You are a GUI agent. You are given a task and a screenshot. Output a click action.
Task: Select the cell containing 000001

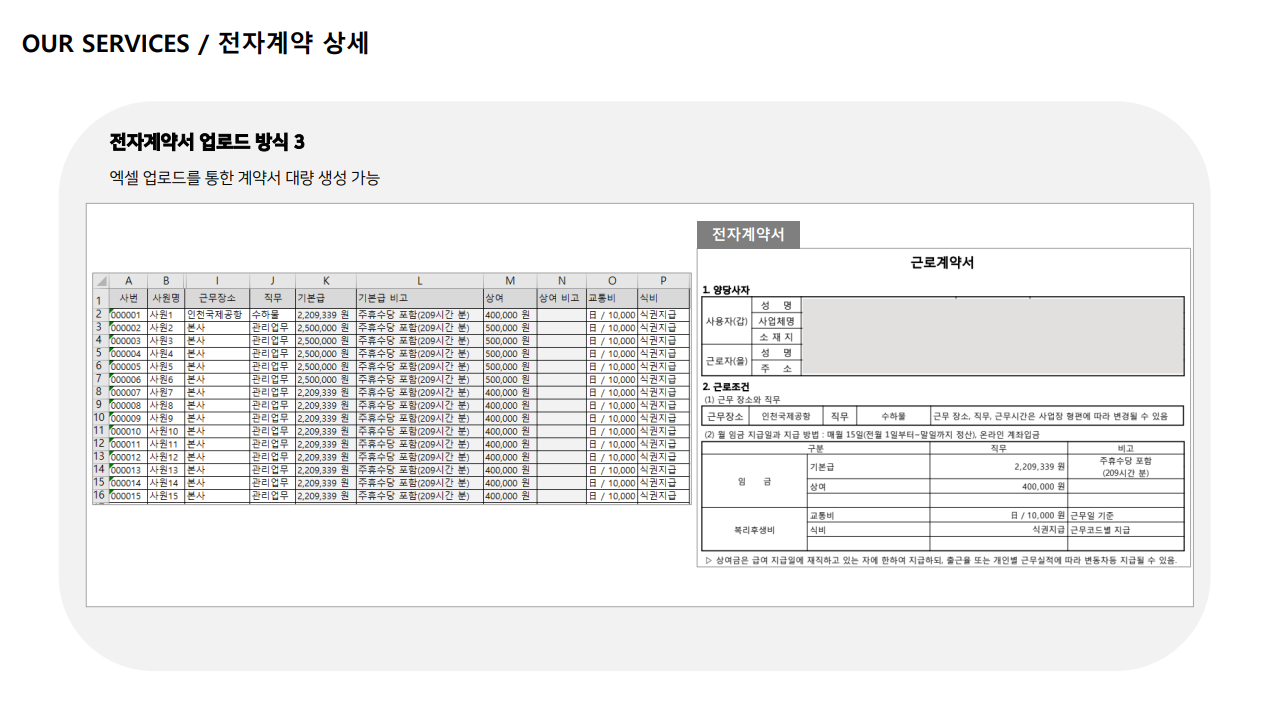coord(128,314)
